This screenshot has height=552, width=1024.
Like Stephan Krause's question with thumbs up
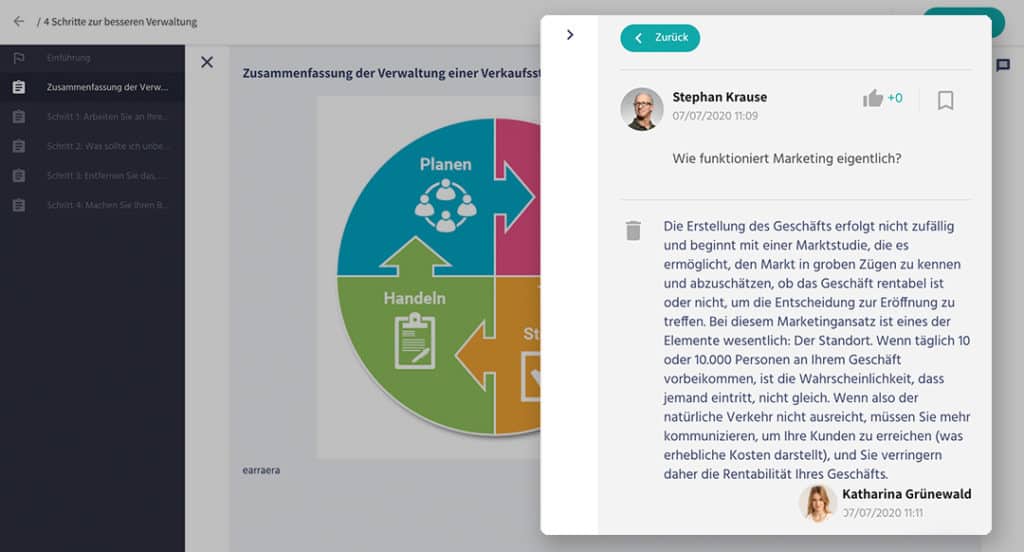click(x=872, y=99)
